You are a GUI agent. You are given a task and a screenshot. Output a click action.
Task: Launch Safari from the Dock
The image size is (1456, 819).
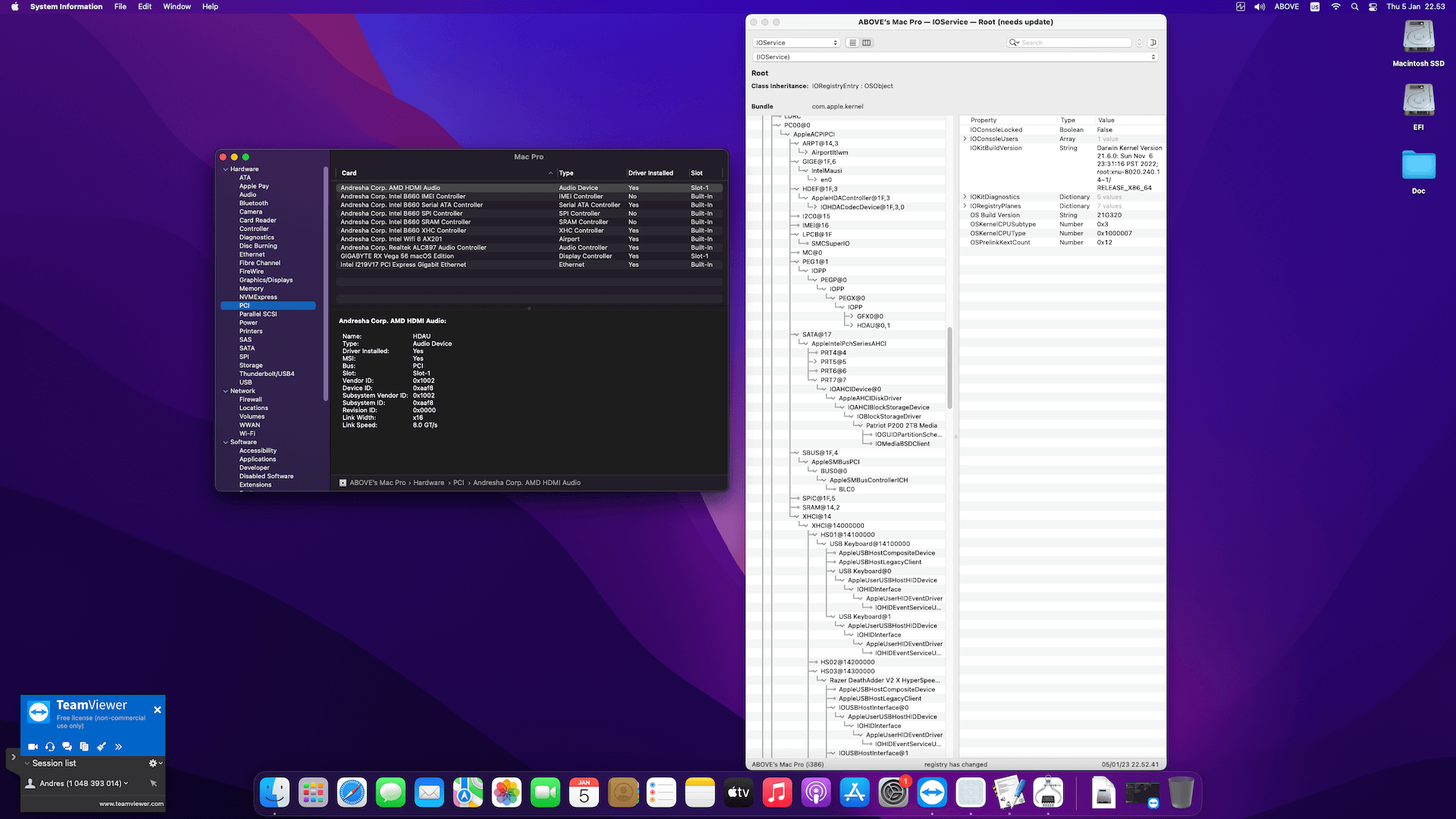pyautogui.click(x=352, y=793)
